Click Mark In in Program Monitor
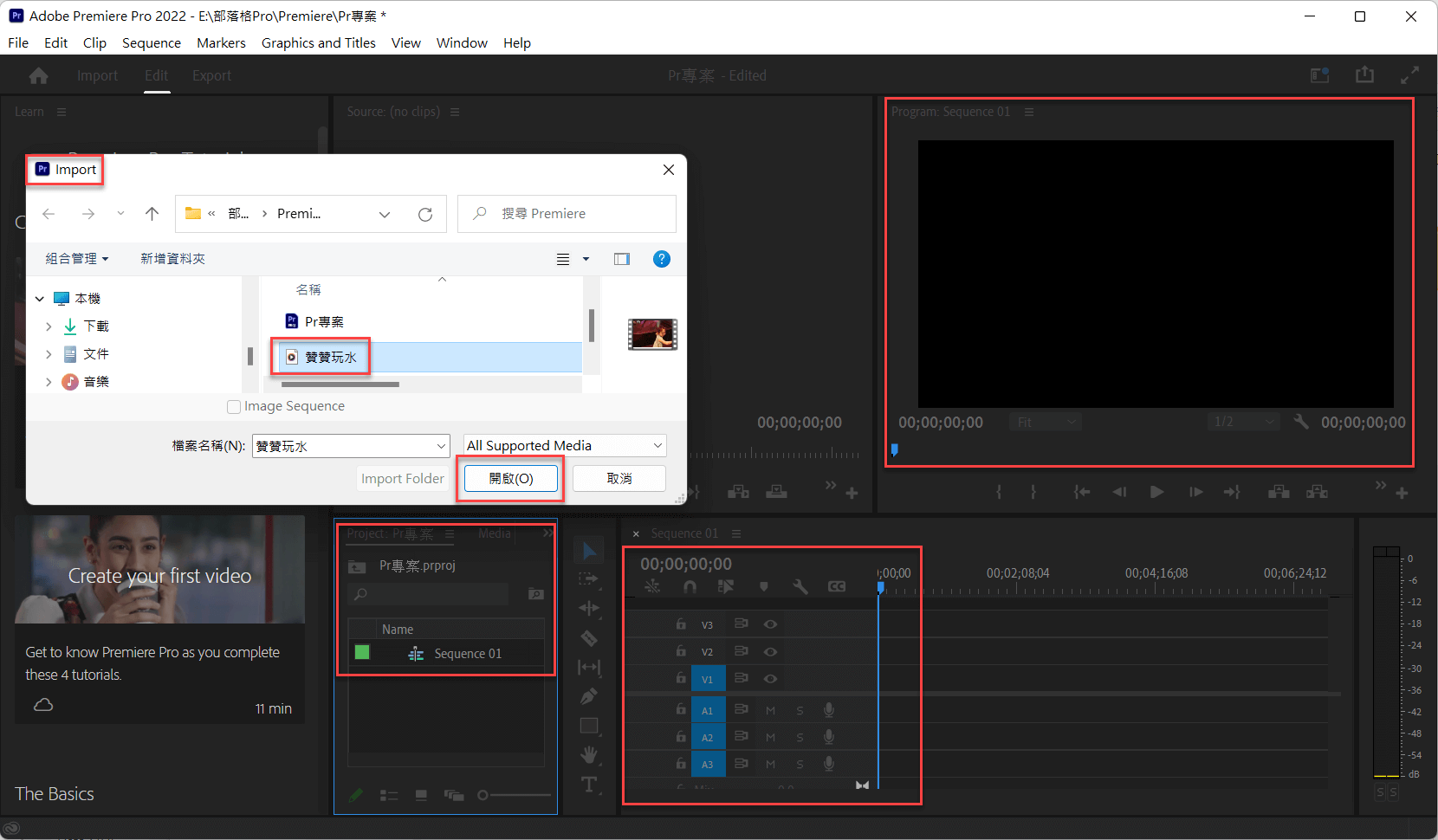The height and width of the screenshot is (840, 1438). (x=999, y=492)
